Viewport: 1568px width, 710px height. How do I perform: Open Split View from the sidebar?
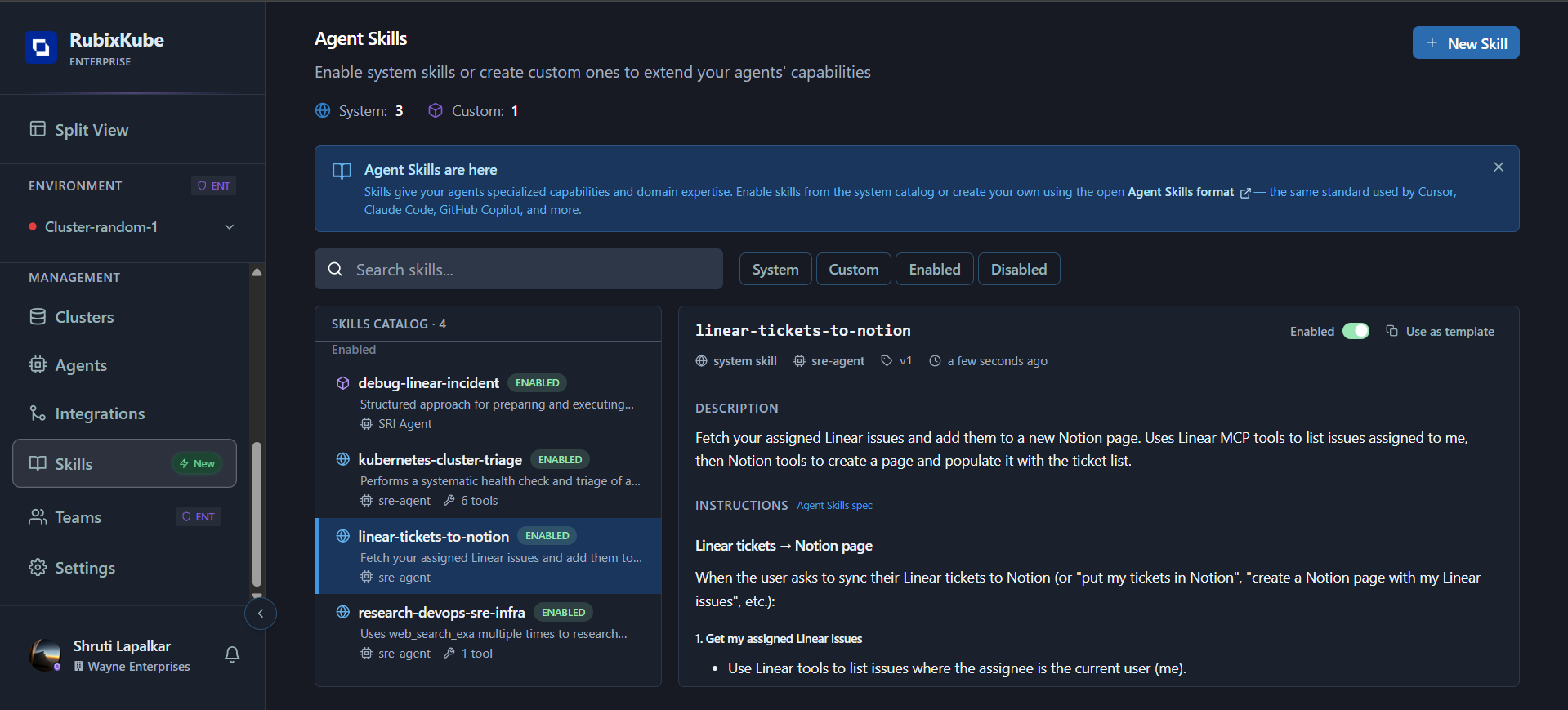[91, 129]
